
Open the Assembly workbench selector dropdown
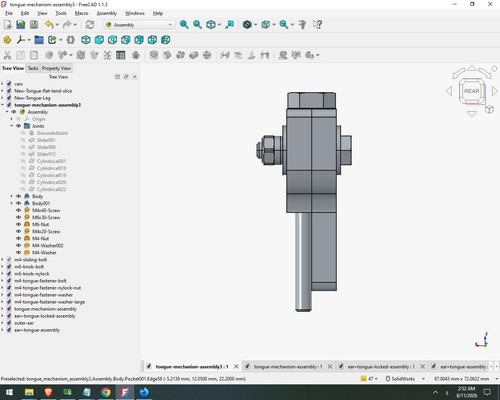point(139,25)
